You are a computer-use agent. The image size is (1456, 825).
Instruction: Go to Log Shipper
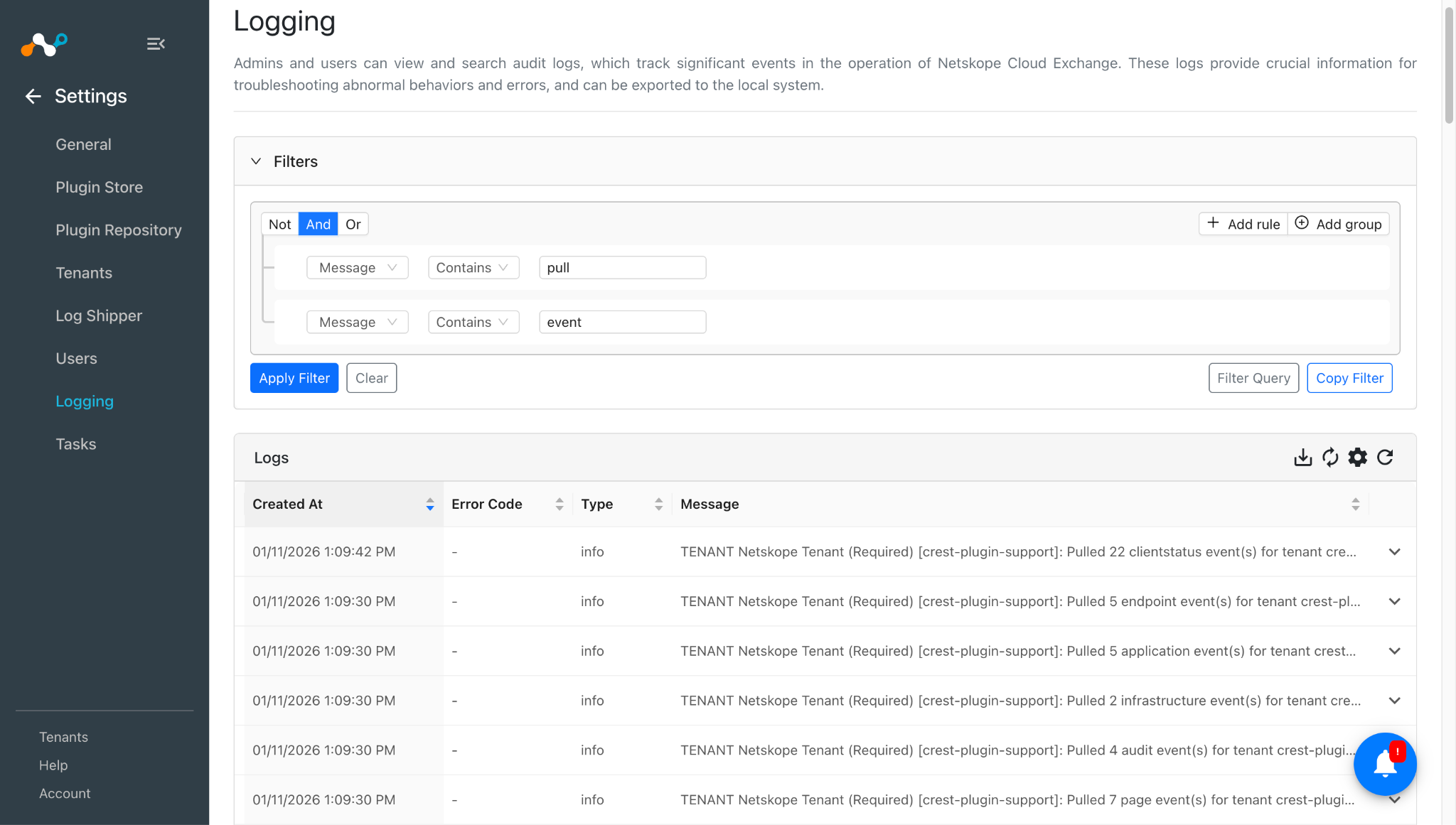tap(99, 316)
